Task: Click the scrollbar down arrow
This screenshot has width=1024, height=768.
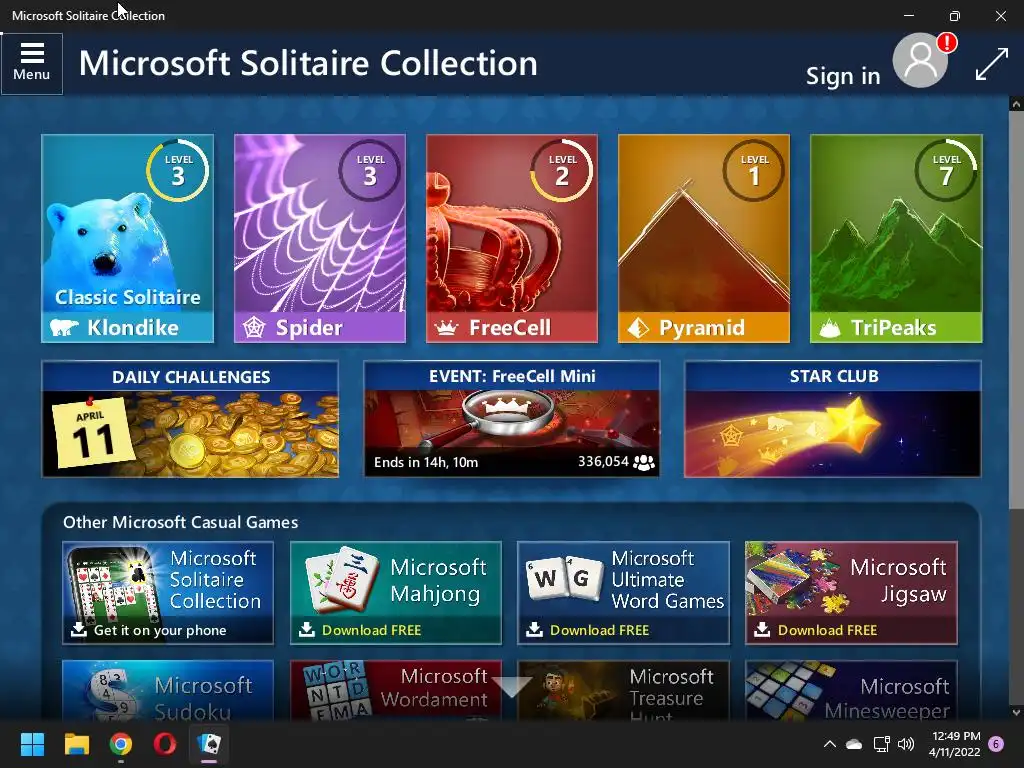Action: (x=1016, y=712)
